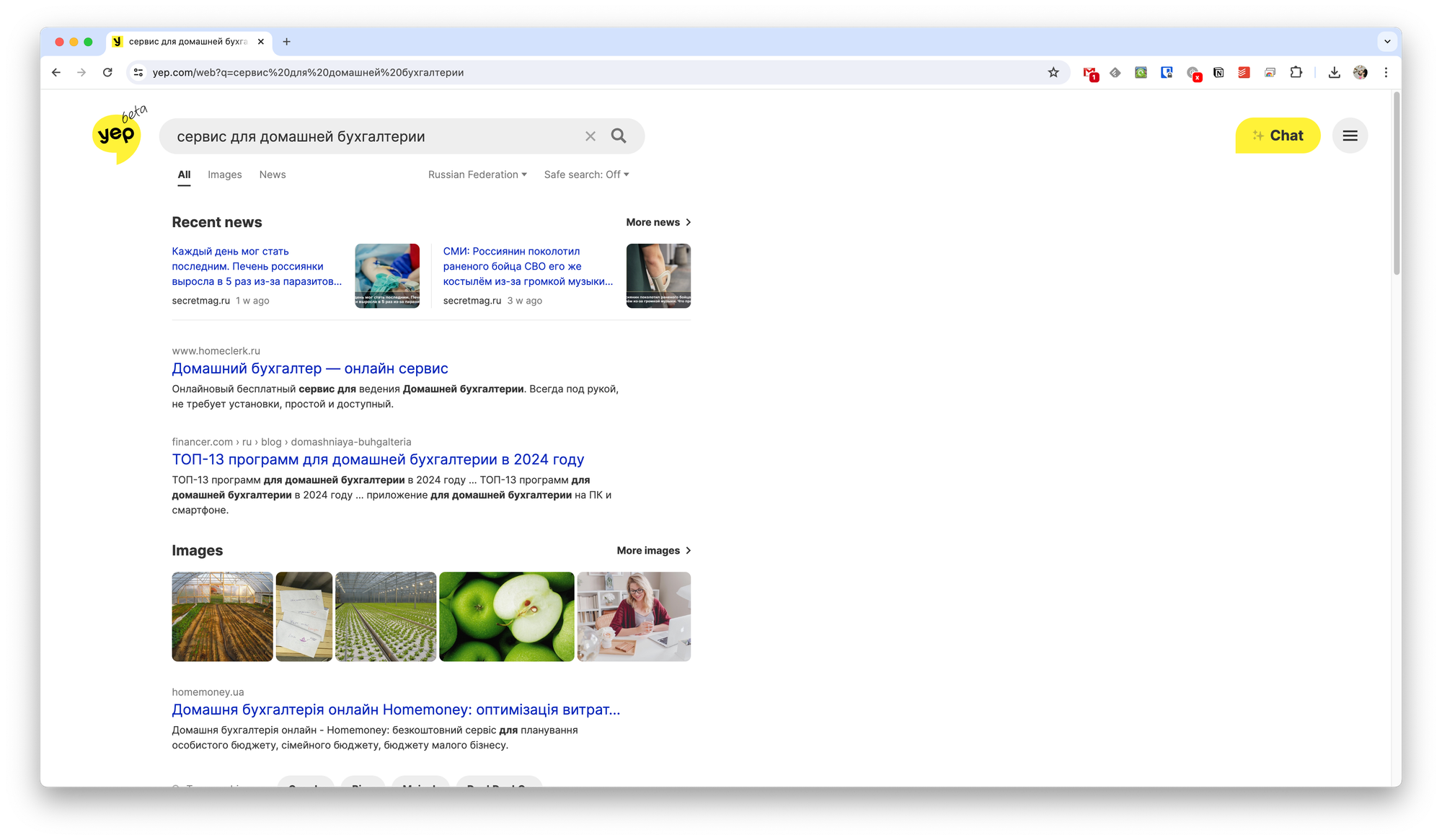Open the Safe search dropdown
Image resolution: width=1442 pixels, height=840 pixels.
click(586, 174)
